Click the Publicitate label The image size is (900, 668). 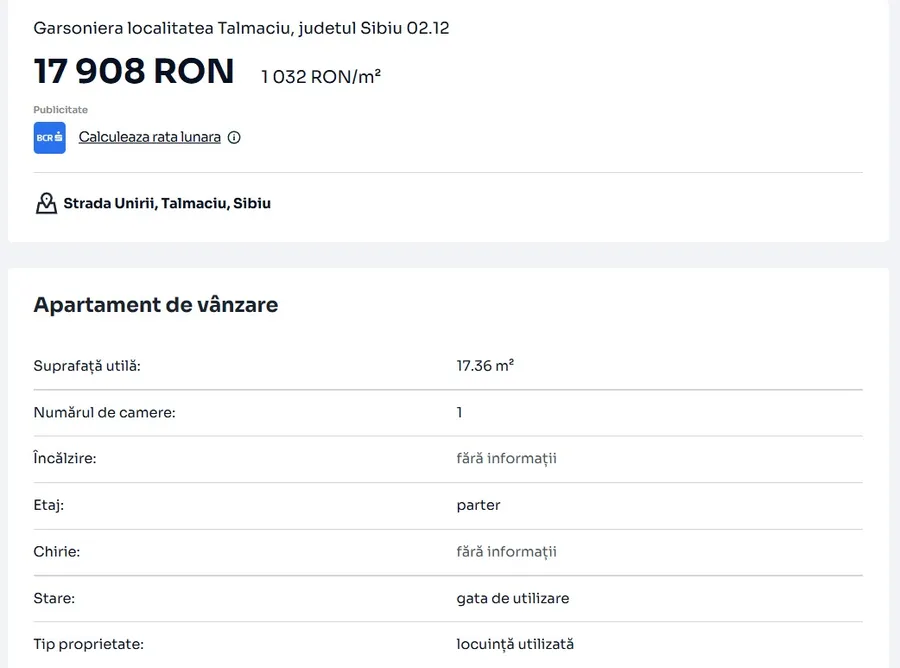[x=61, y=110]
